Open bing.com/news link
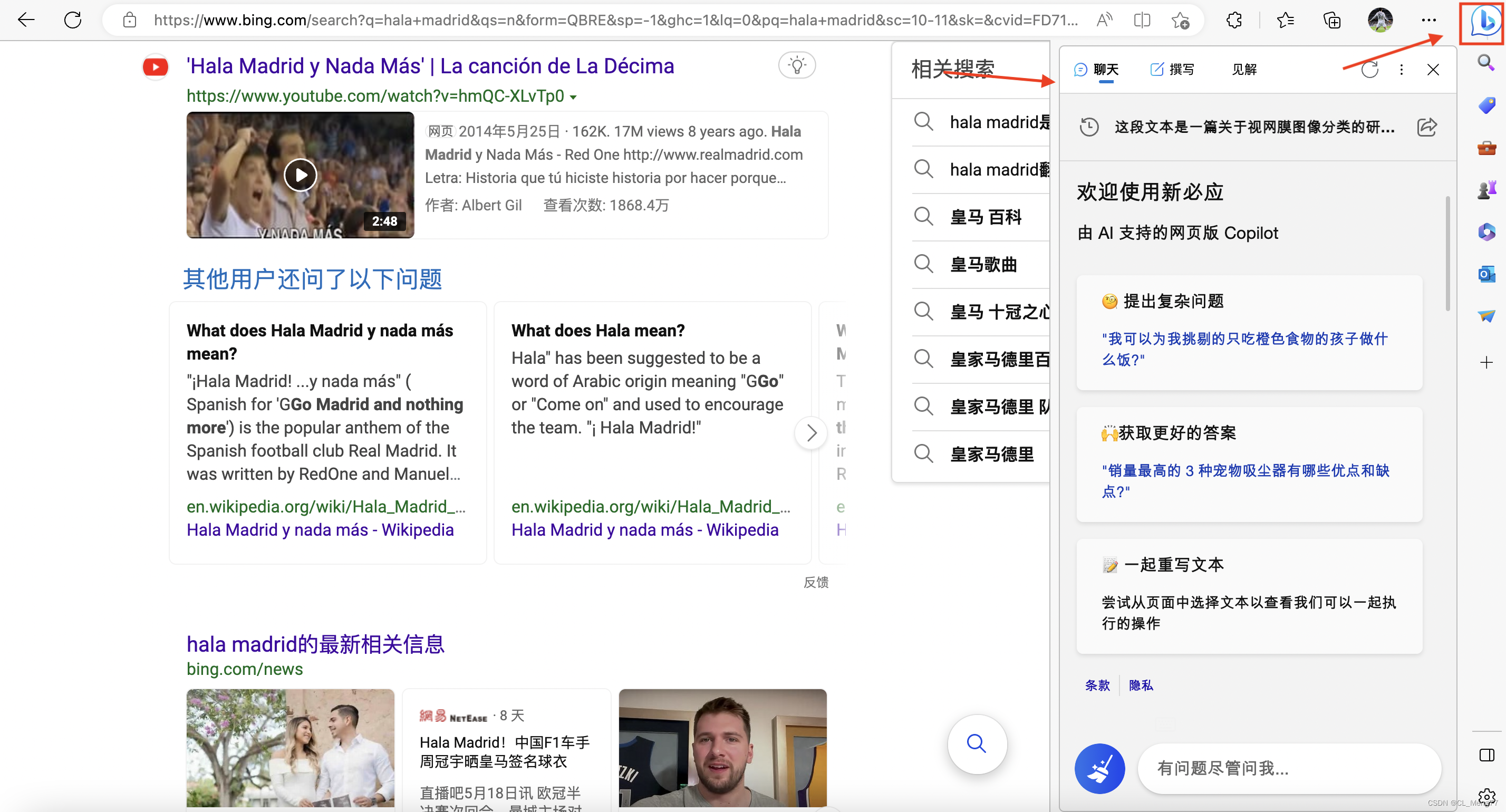The image size is (1506, 812). (x=244, y=669)
